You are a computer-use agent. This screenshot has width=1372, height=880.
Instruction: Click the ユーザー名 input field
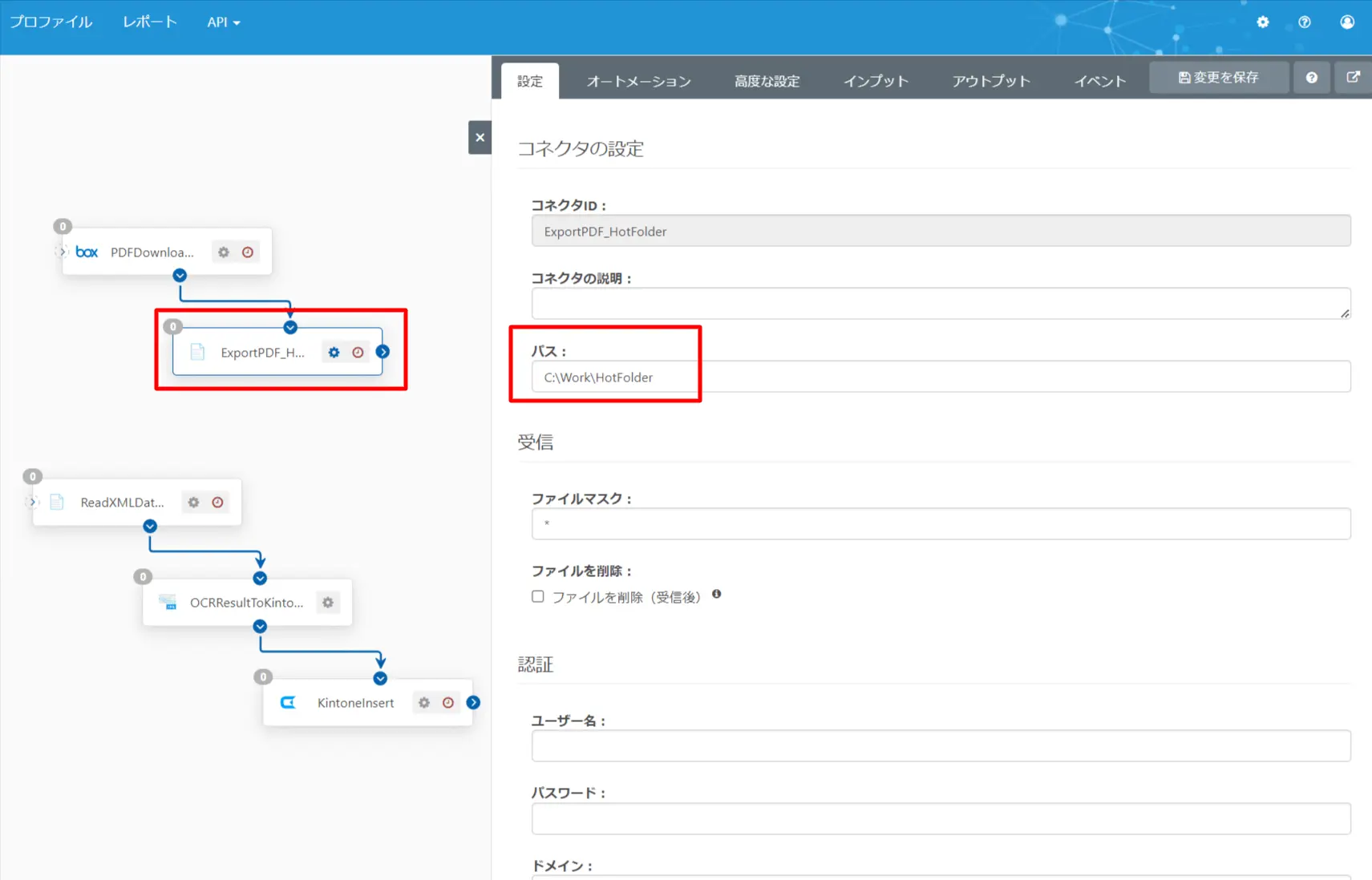[941, 746]
